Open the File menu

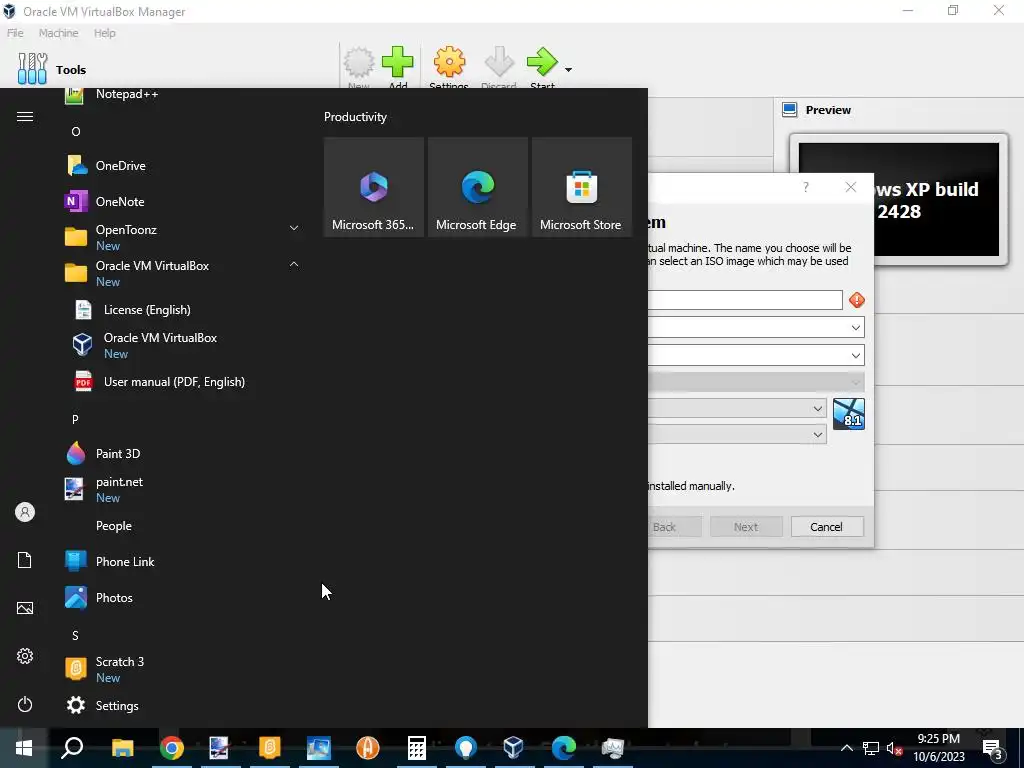tap(15, 33)
